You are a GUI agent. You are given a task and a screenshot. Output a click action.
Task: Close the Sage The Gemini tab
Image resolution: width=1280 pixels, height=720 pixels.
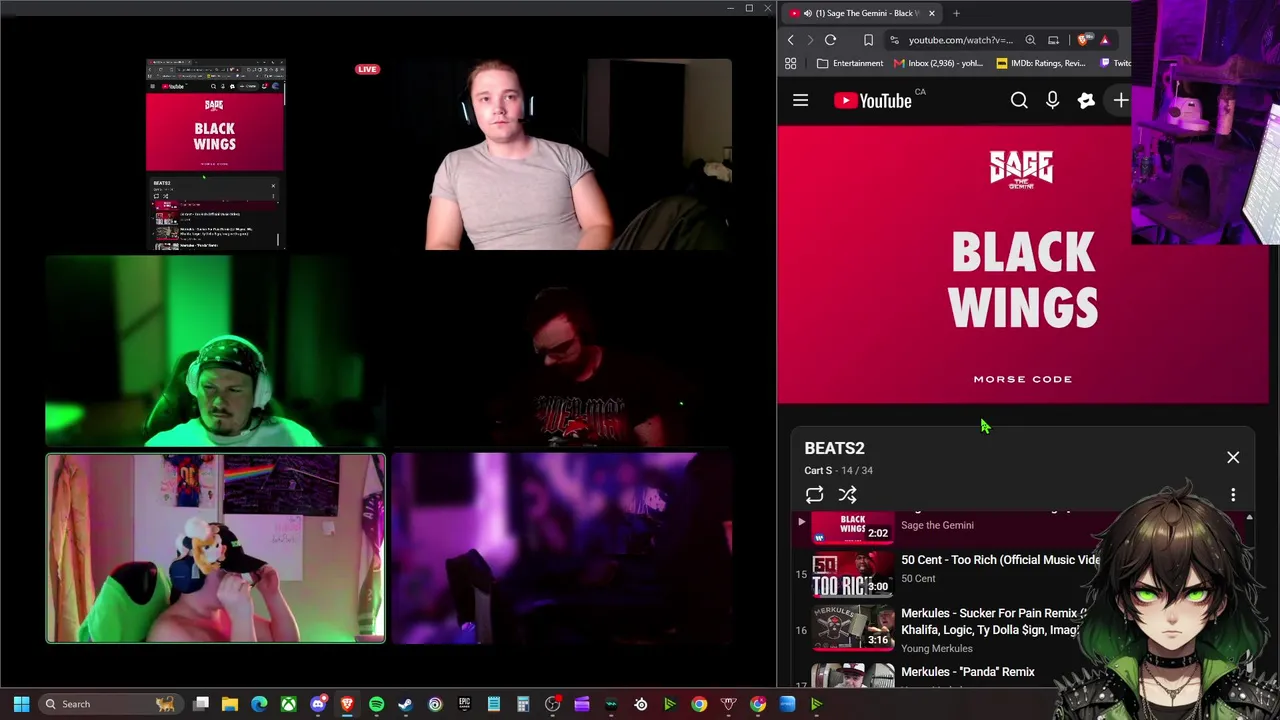click(931, 13)
